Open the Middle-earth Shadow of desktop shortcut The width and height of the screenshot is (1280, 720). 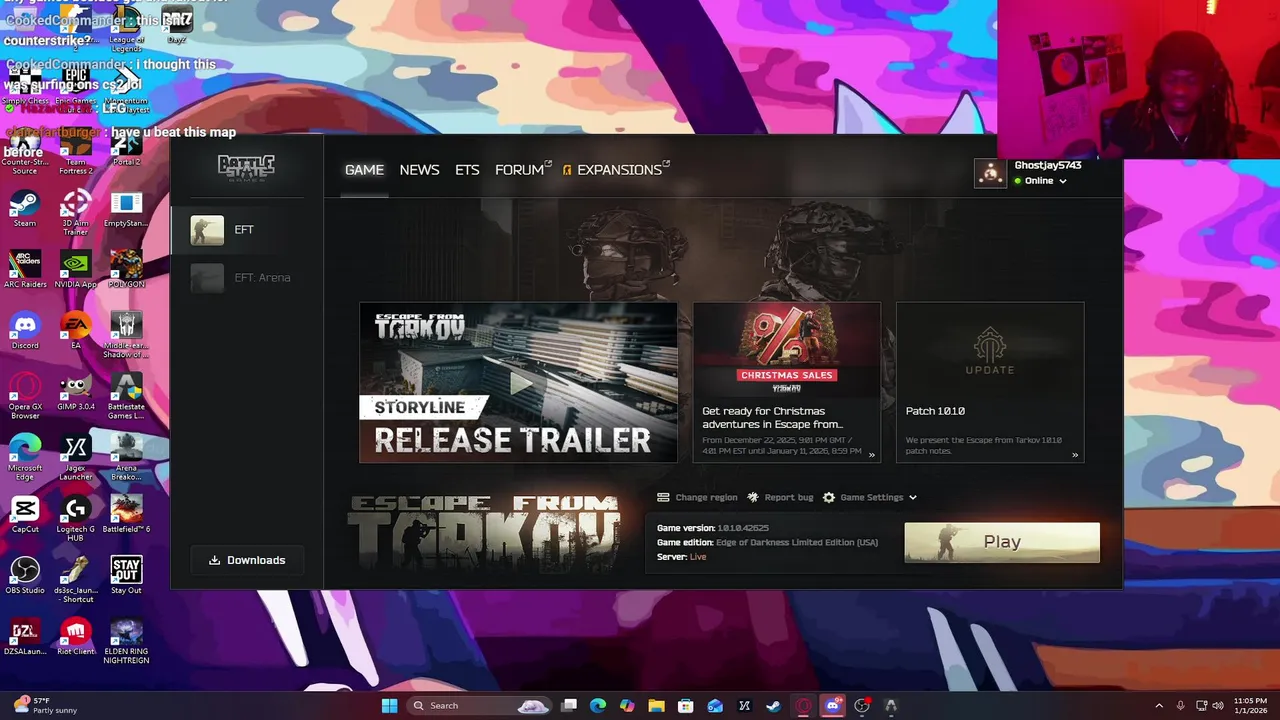click(126, 335)
